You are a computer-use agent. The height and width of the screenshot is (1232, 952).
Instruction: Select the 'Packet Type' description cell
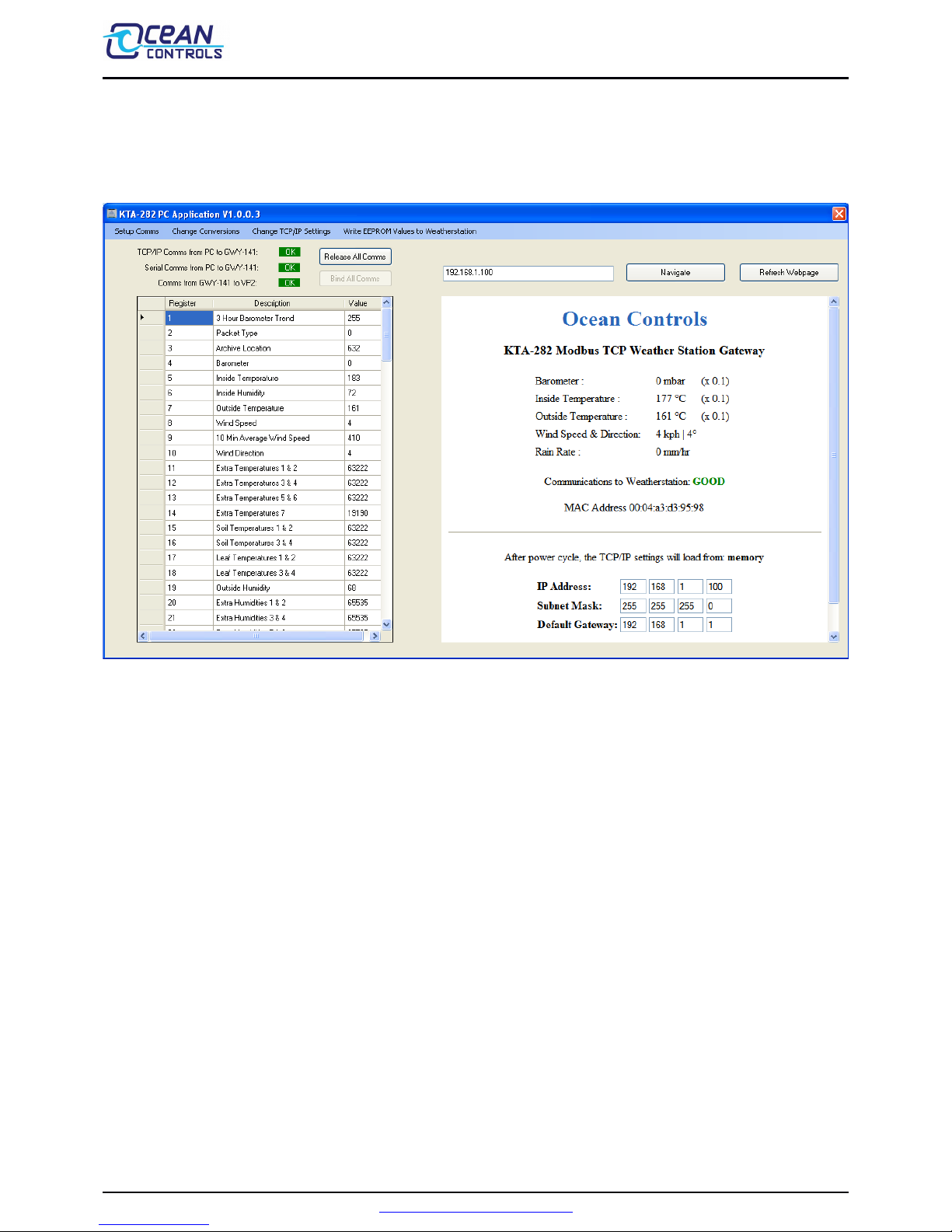coord(278,333)
